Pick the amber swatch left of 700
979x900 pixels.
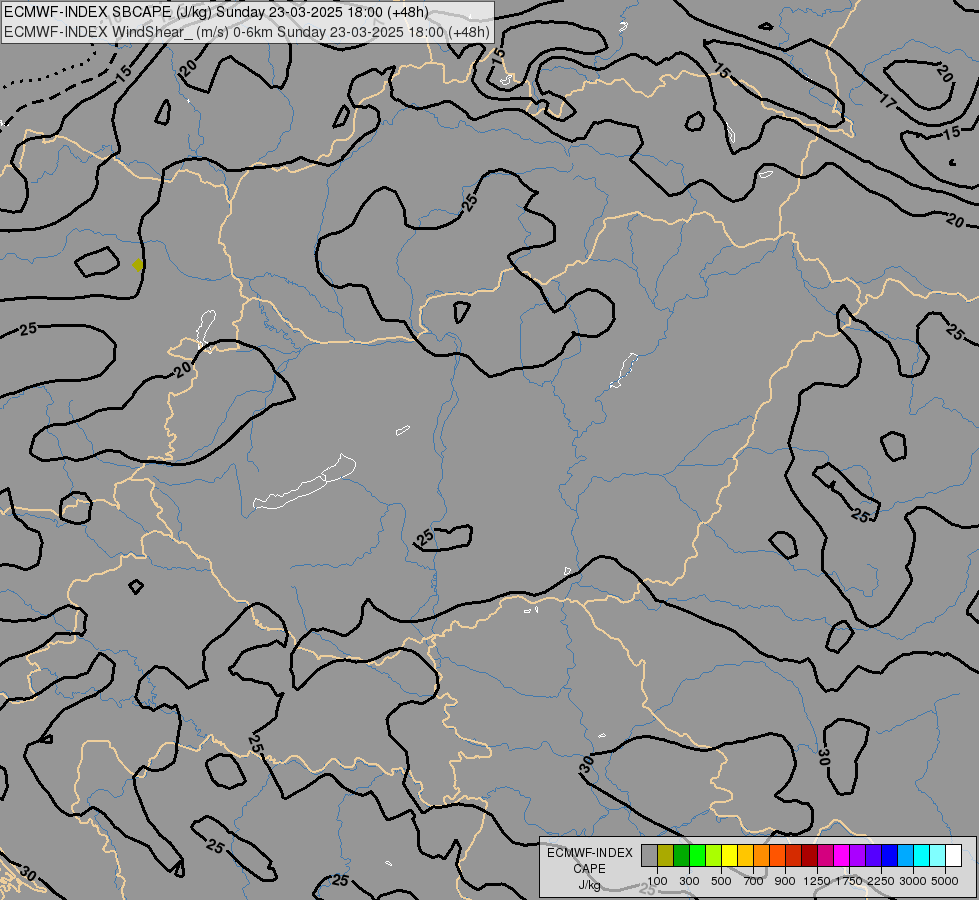pyautogui.click(x=745, y=855)
